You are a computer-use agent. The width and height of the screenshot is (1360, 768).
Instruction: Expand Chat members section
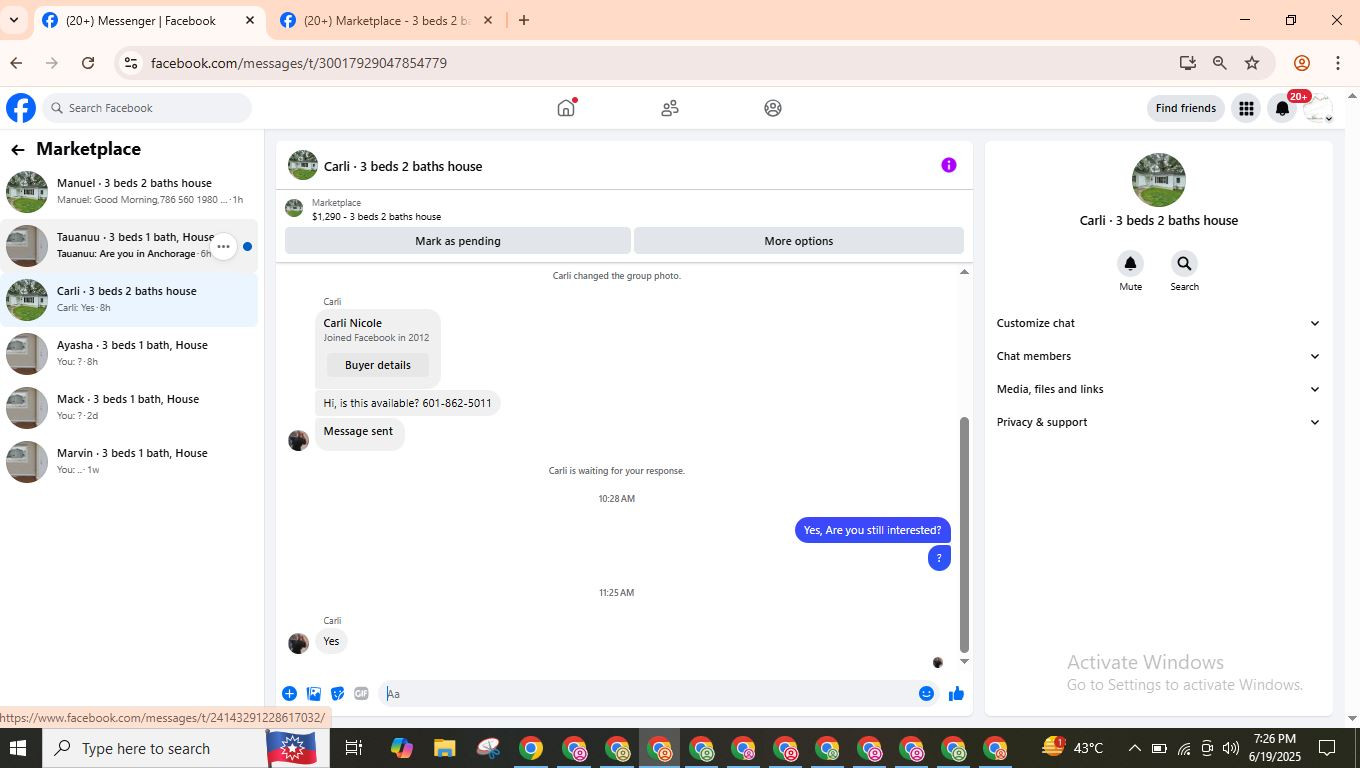point(1158,356)
